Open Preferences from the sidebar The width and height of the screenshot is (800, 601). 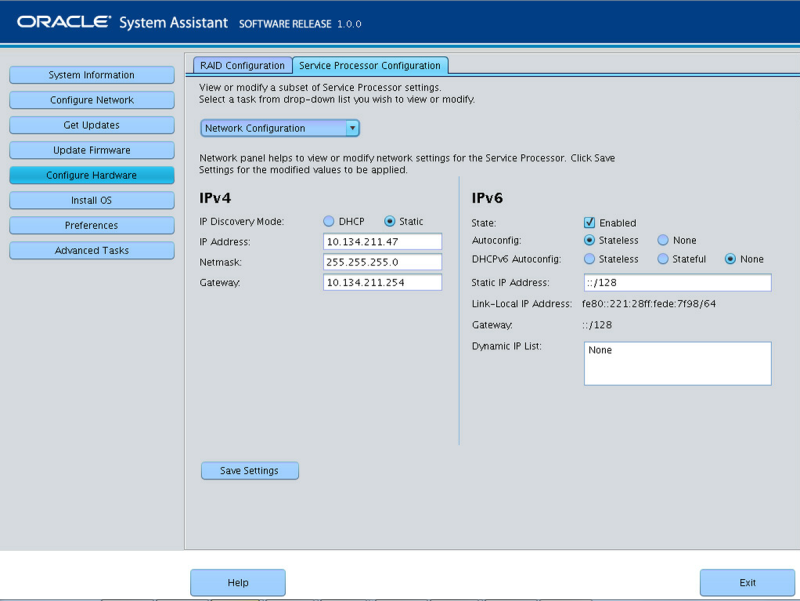92,225
